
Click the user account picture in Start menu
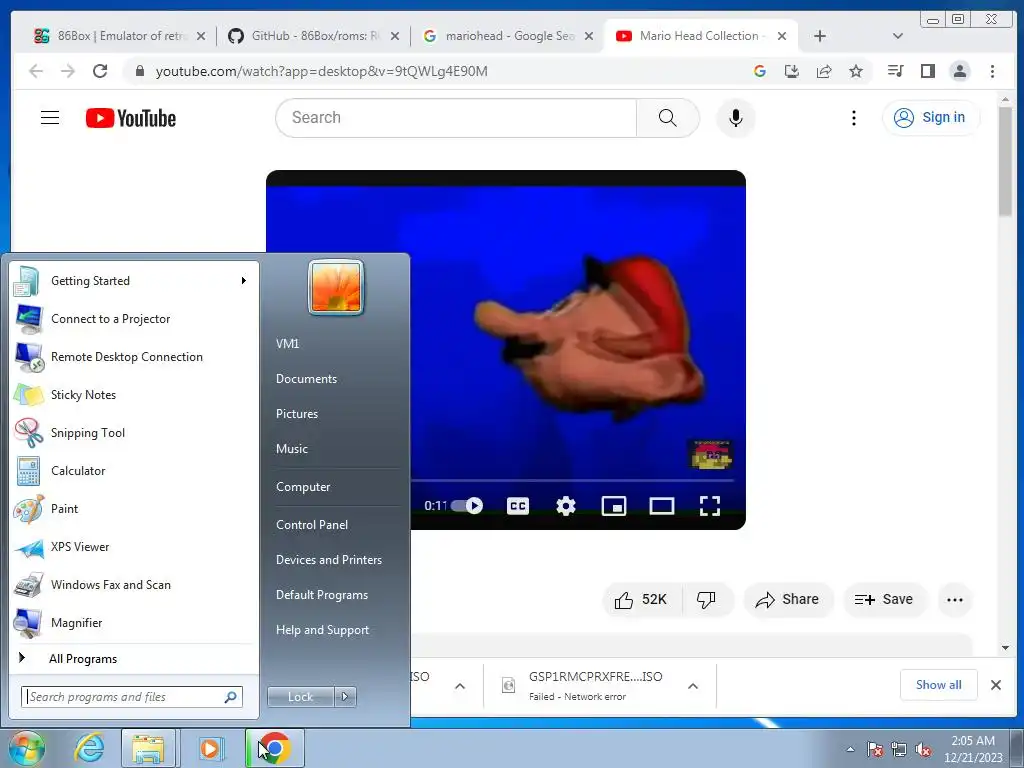tap(336, 287)
